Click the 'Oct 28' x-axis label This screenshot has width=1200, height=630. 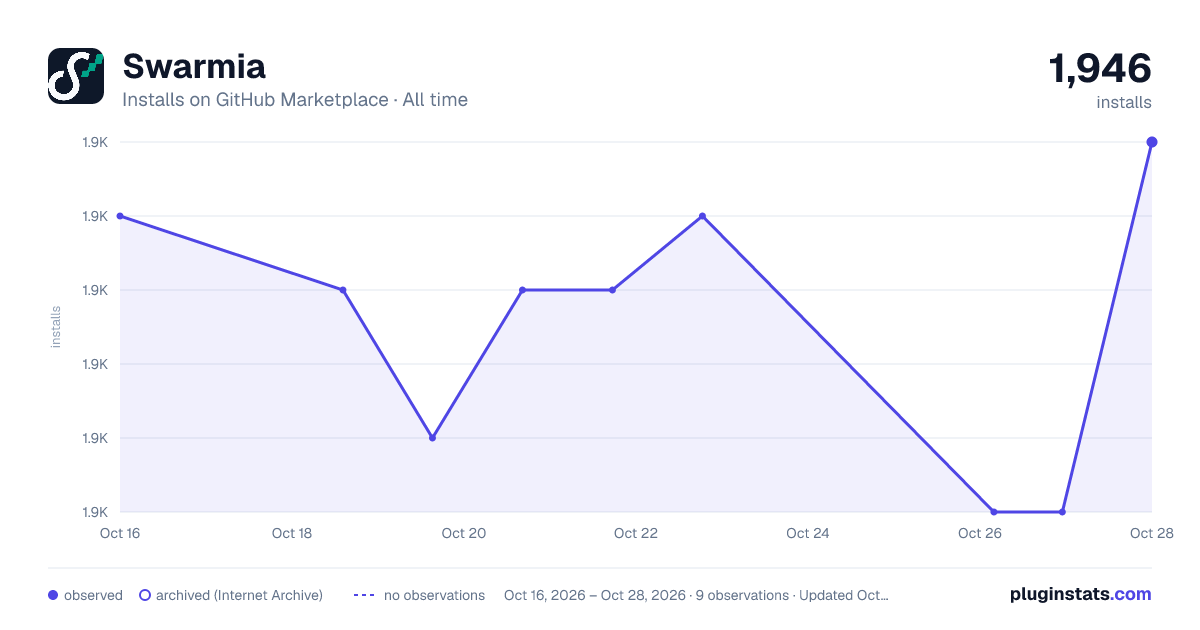click(x=1150, y=533)
